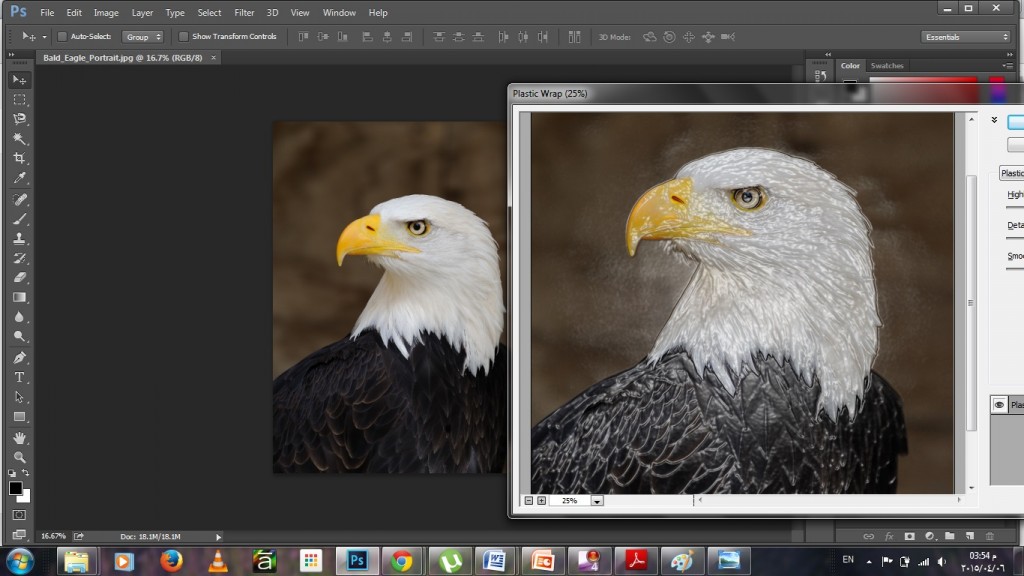Select the Zoom tool in toolbox
The width and height of the screenshot is (1024, 576).
pos(20,457)
